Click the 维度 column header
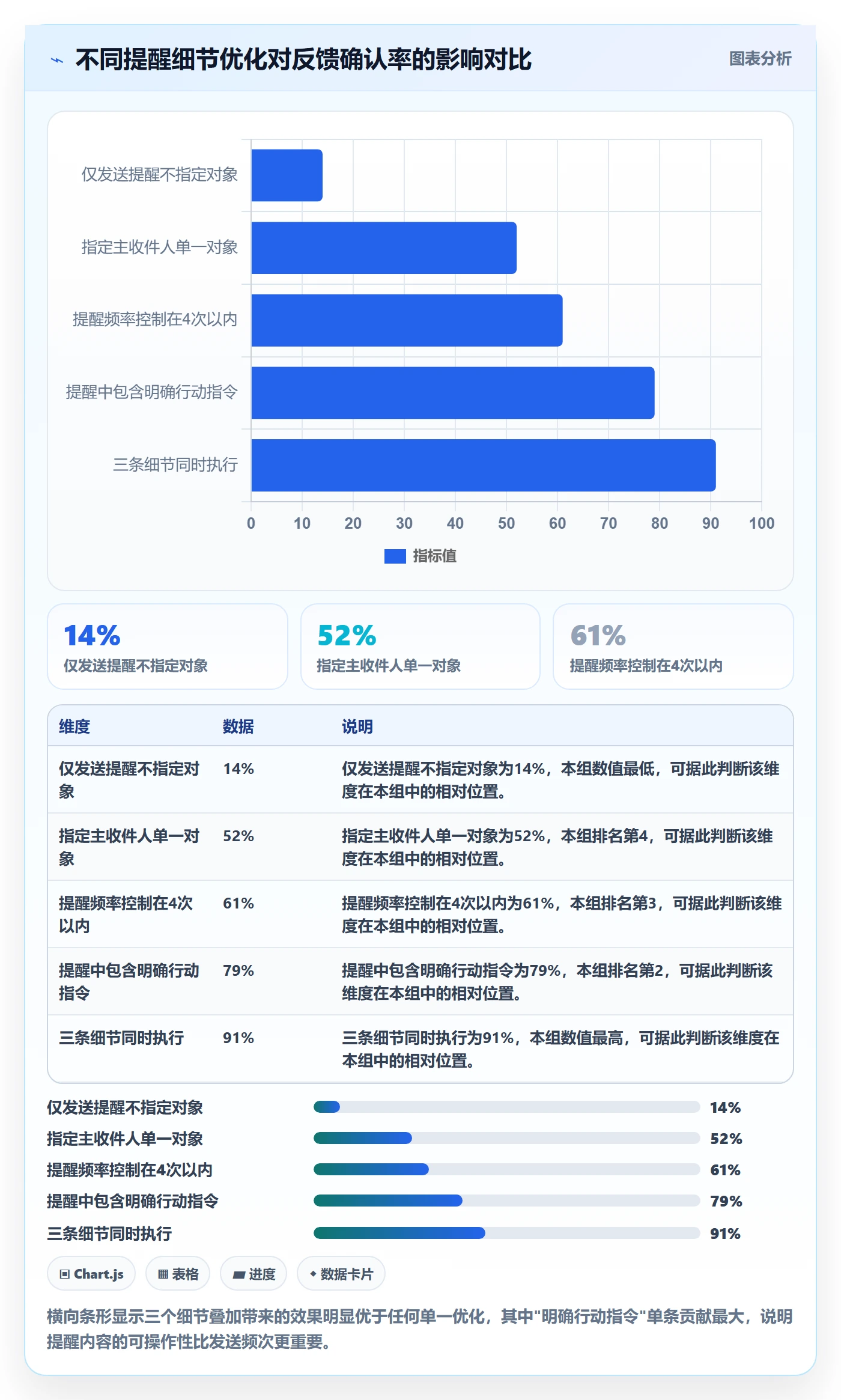 (74, 726)
